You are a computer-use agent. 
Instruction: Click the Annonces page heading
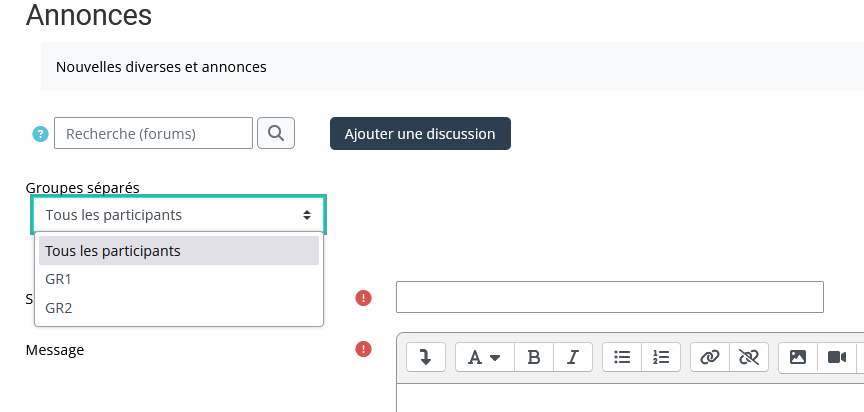click(x=89, y=15)
